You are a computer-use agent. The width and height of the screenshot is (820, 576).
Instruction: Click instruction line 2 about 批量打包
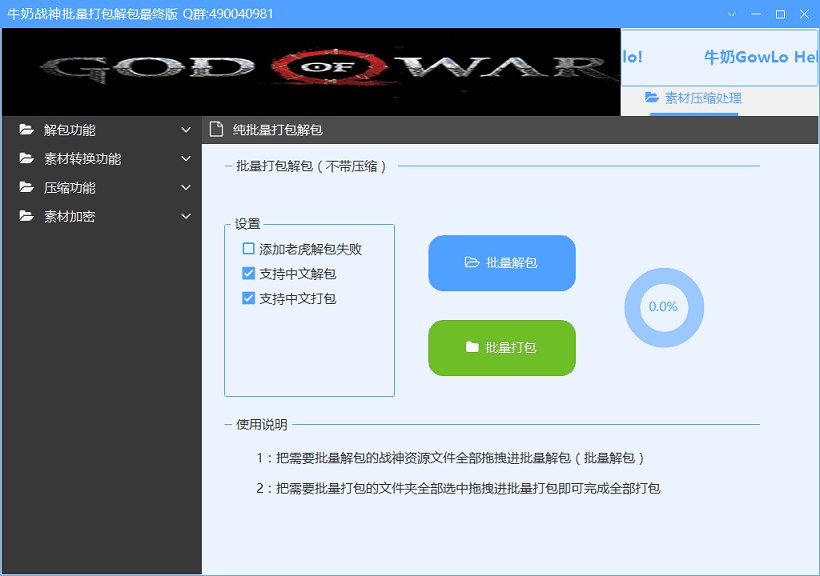click(x=458, y=489)
